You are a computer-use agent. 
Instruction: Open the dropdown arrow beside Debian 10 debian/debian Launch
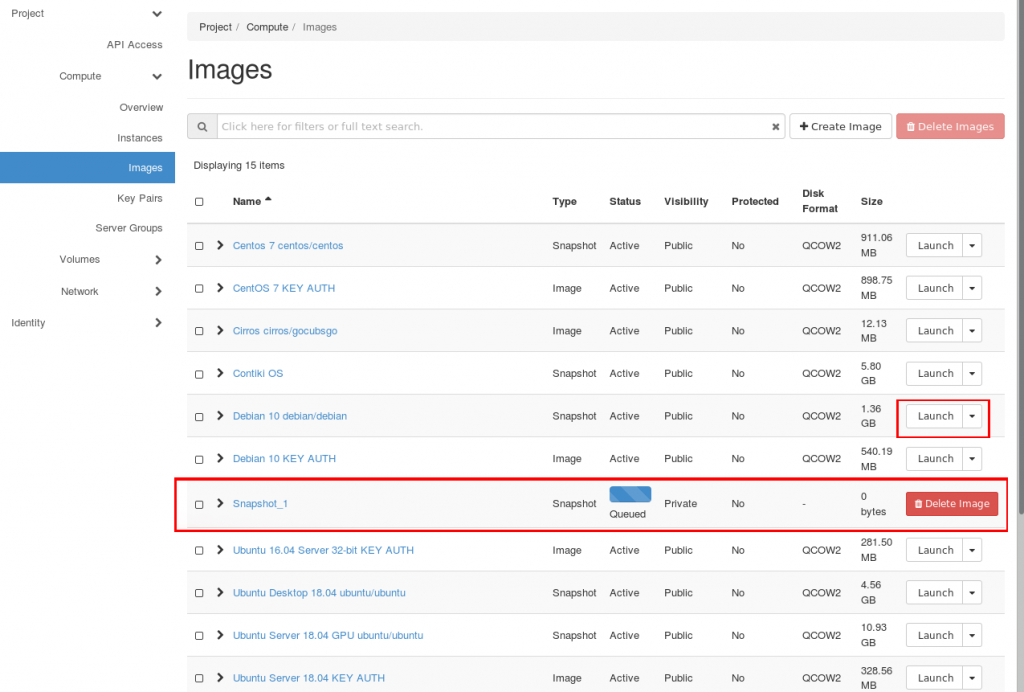pos(972,416)
